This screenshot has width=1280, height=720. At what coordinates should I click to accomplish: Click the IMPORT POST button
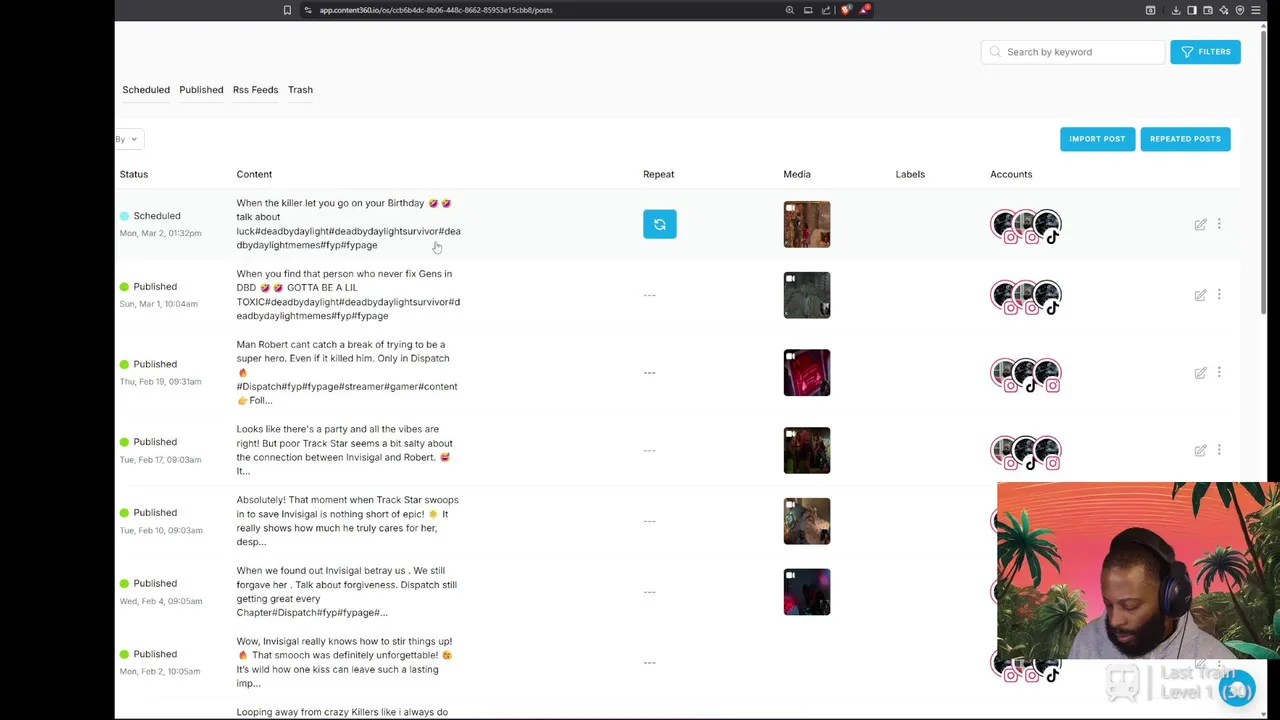pos(1097,139)
